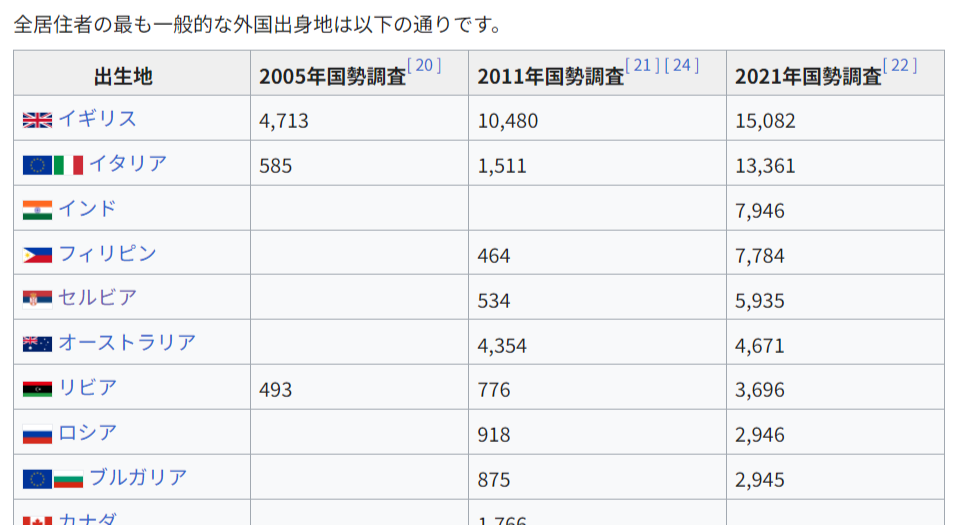Select the value 4,354 for オーストラリア

[502, 345]
